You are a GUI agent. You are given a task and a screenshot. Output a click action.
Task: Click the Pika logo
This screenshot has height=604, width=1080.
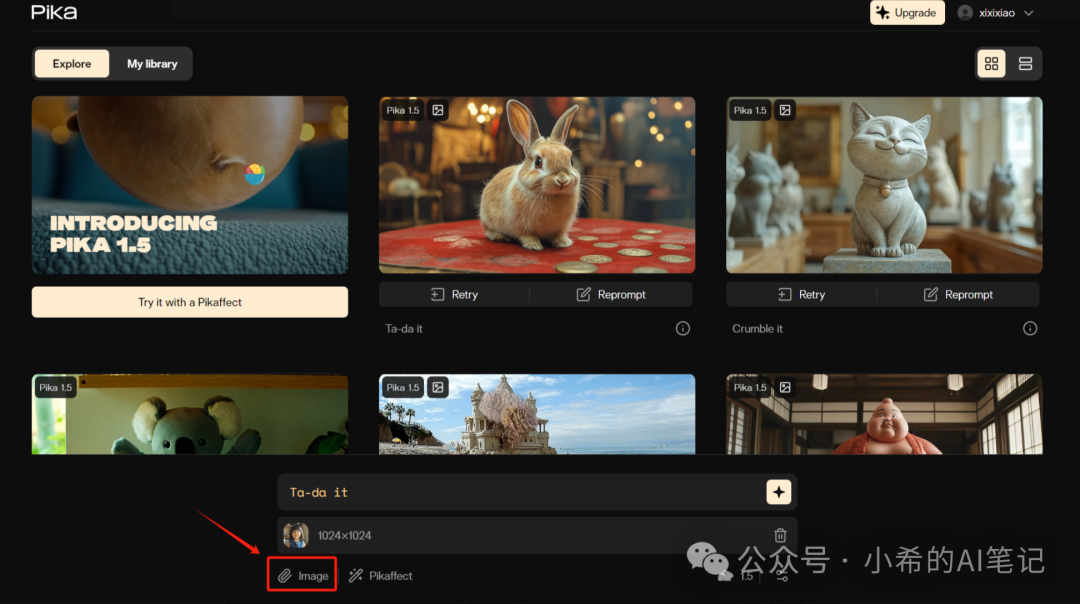click(x=54, y=12)
